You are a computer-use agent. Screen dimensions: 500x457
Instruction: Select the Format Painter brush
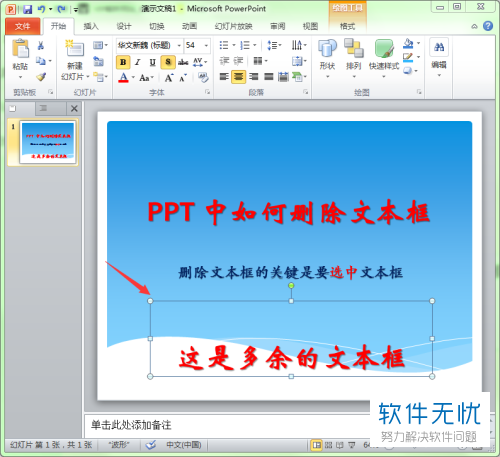click(x=41, y=77)
